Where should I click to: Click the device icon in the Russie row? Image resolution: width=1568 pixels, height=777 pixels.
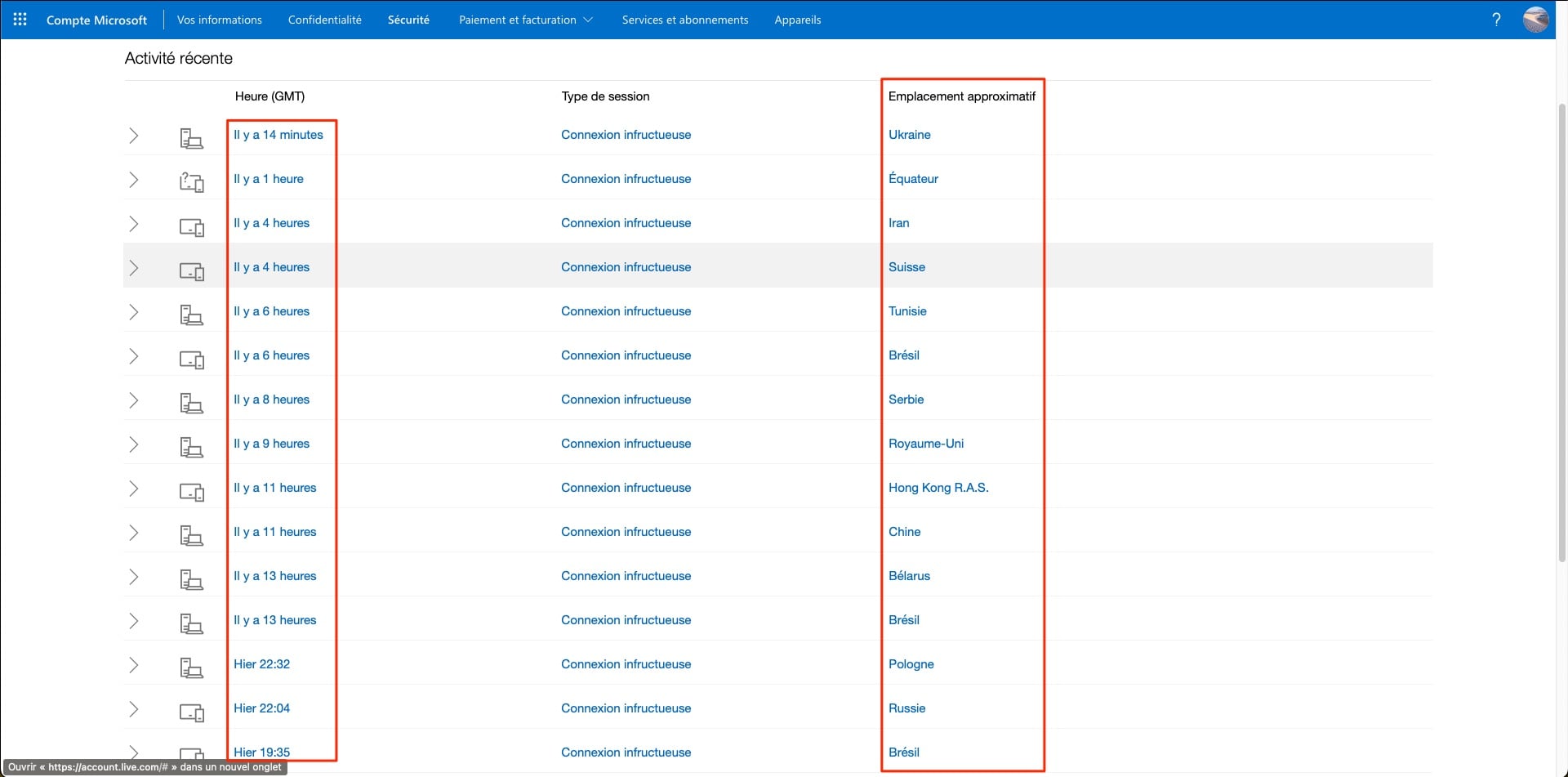pos(191,712)
